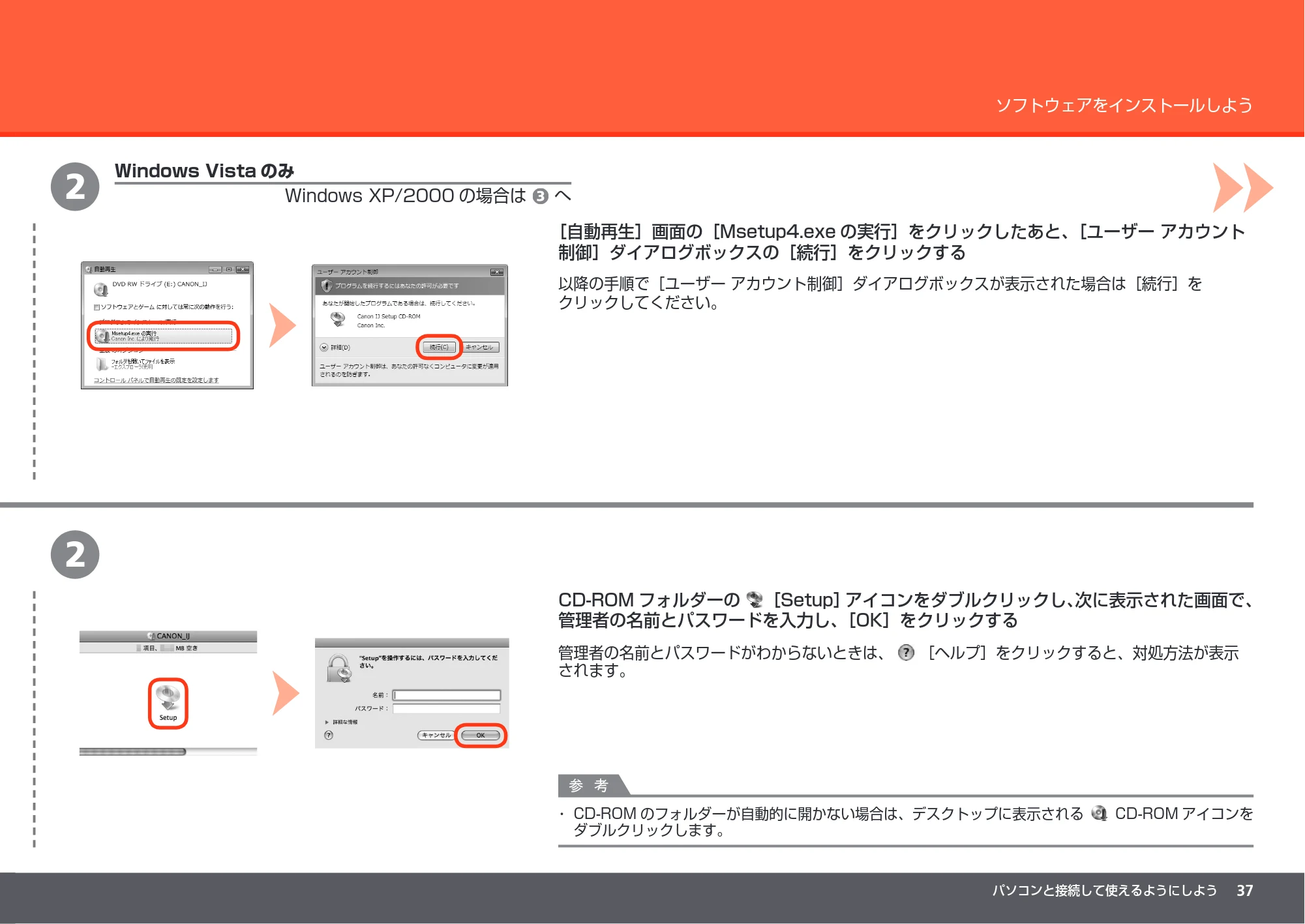Click the text 'Canon IJ Setup CD-ROM'

pyautogui.click(x=389, y=316)
